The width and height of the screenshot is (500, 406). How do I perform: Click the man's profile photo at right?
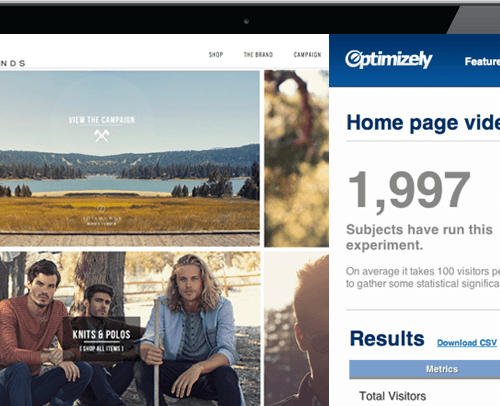[x=296, y=329]
